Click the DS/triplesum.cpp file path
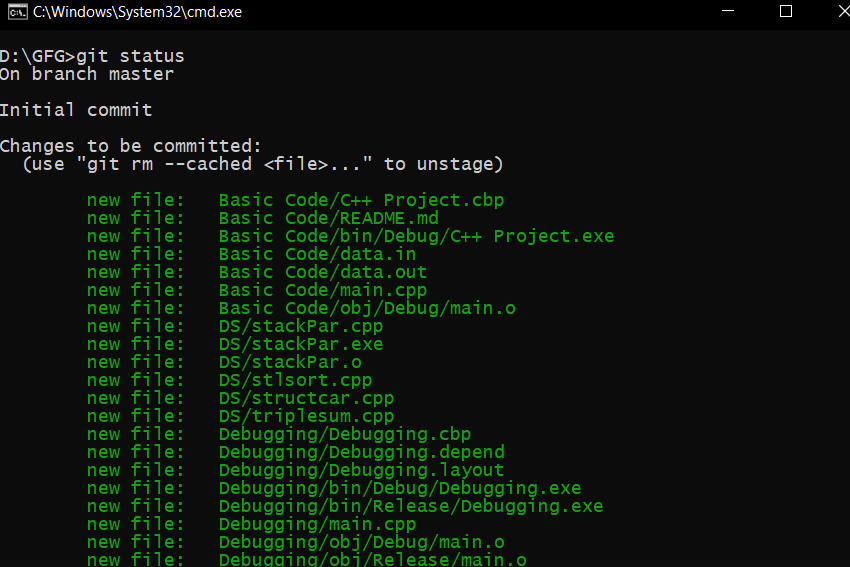Image resolution: width=850 pixels, height=567 pixels. pos(306,416)
